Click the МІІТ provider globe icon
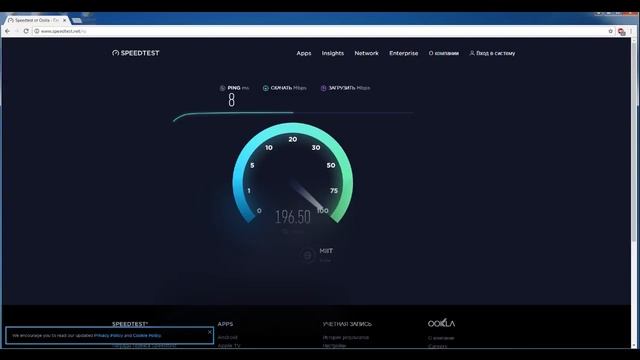The height and width of the screenshot is (360, 640). point(308,256)
